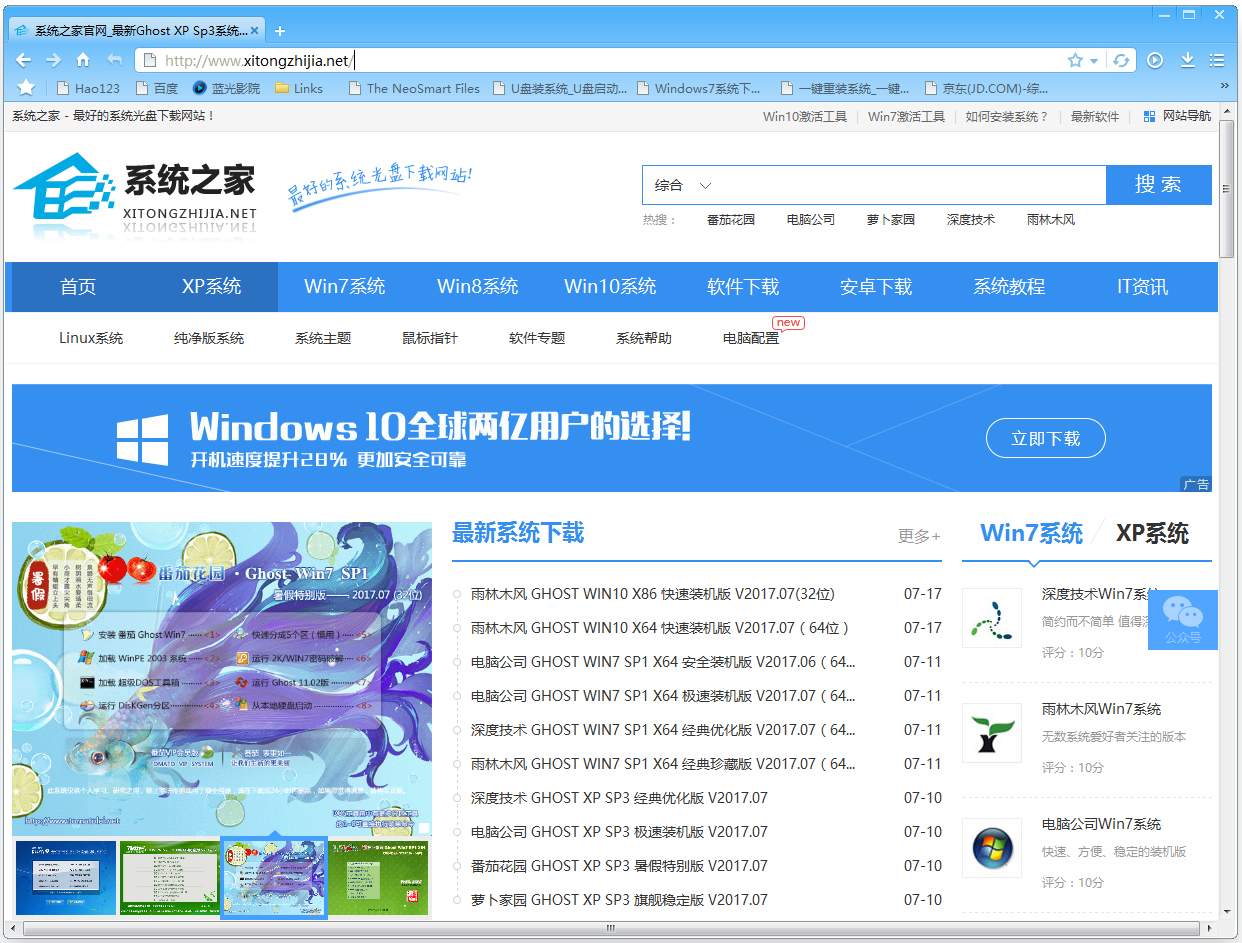Open 纯净版系统 submenu item
This screenshot has width=1242, height=943.
tap(209, 338)
